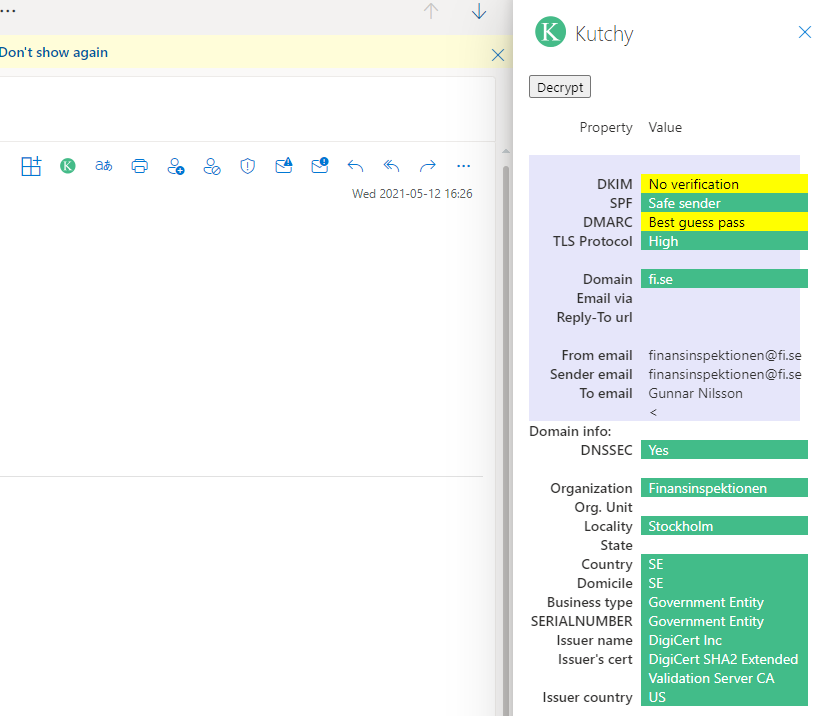Click Business type 'Government Entity' value
Image resolution: width=815 pixels, height=716 pixels.
pos(724,602)
